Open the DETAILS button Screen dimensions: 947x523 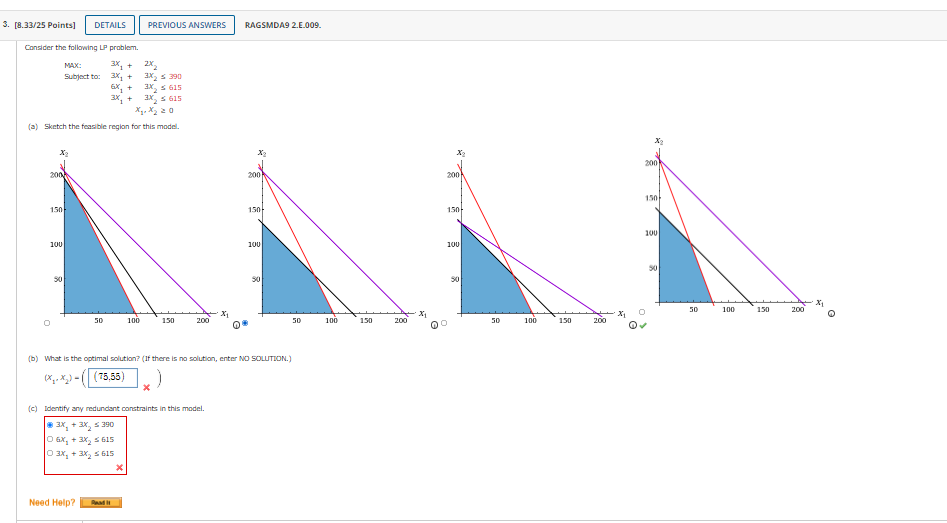click(110, 25)
